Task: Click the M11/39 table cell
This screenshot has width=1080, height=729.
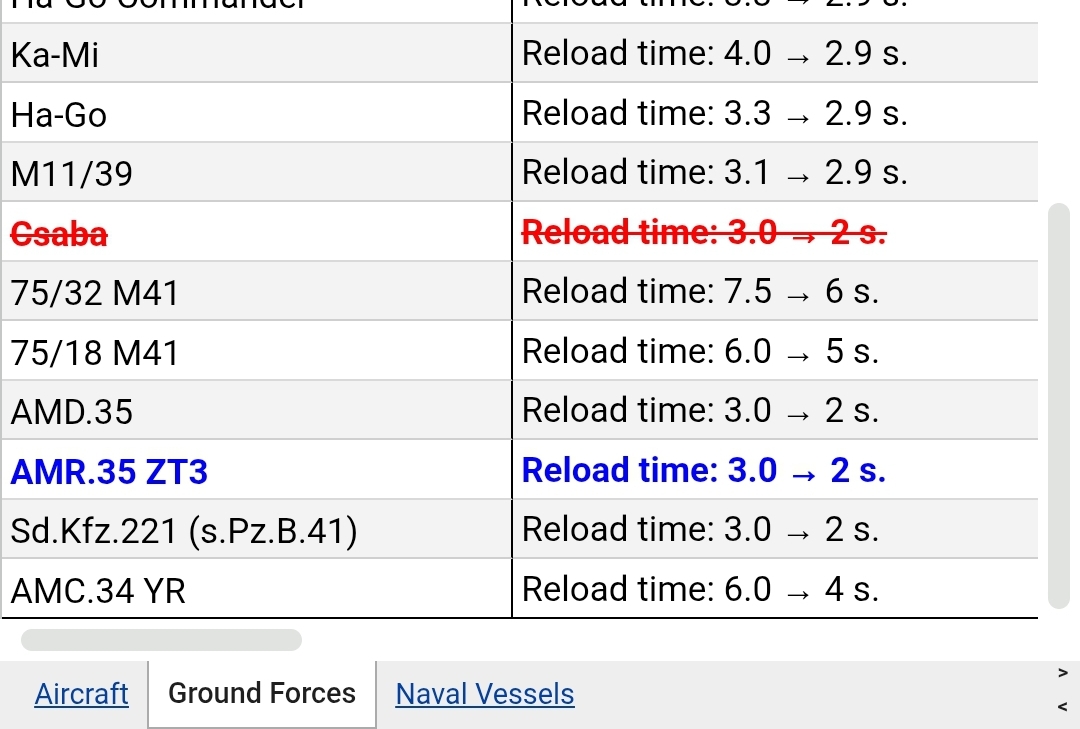Action: 256,173
